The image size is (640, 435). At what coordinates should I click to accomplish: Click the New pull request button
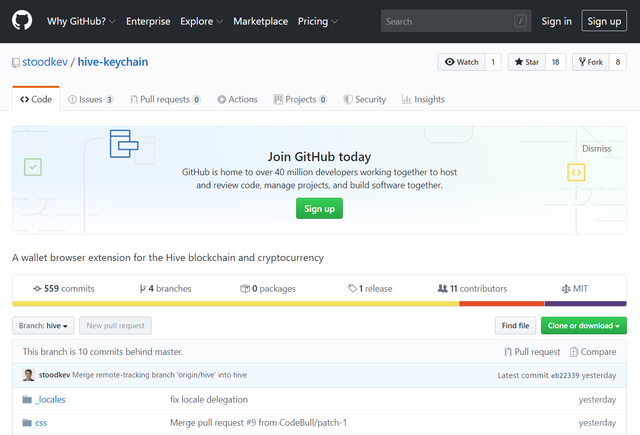[x=116, y=326]
